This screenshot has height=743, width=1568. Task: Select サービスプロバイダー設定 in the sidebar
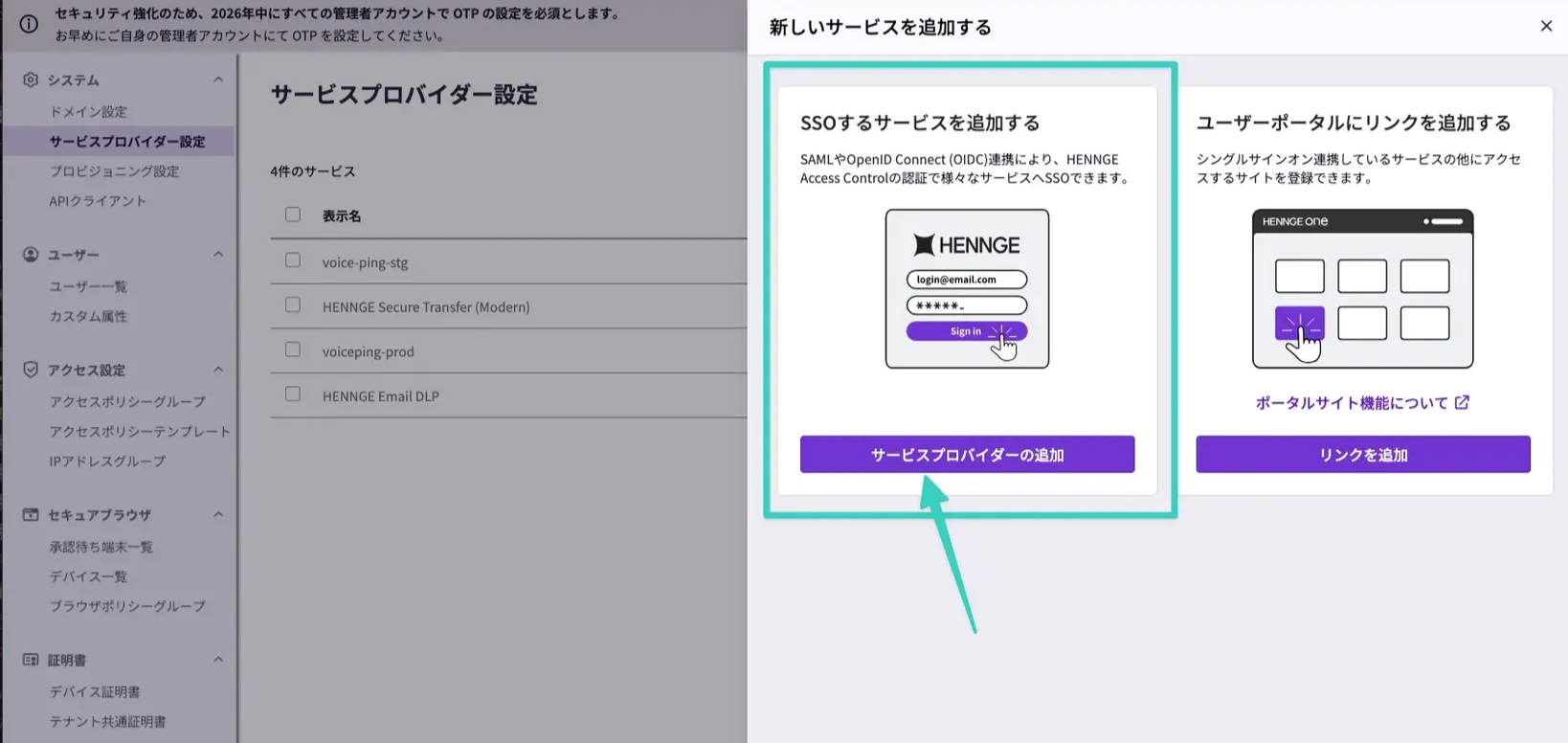(127, 142)
